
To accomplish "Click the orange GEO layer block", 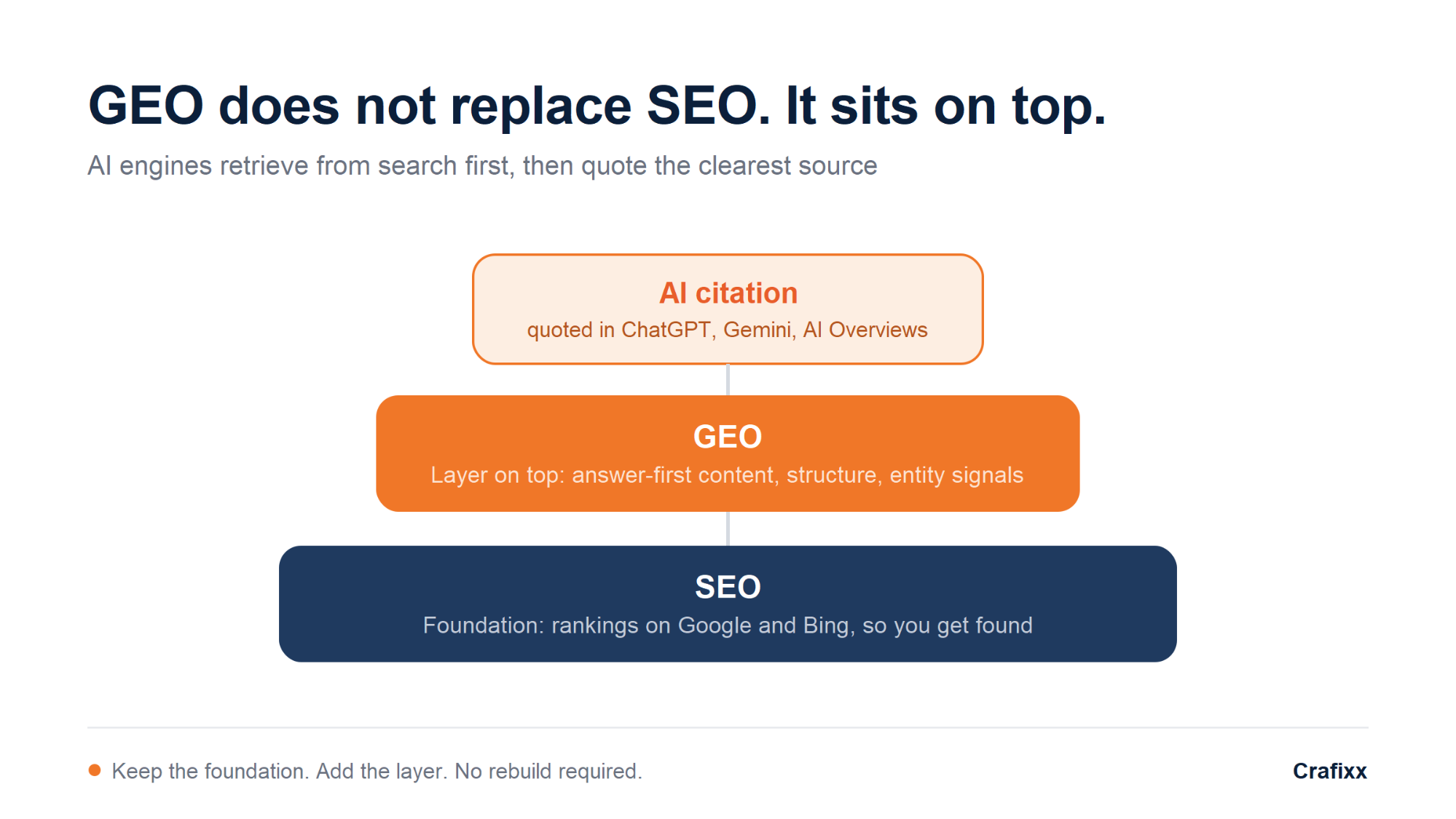I will click(x=728, y=454).
